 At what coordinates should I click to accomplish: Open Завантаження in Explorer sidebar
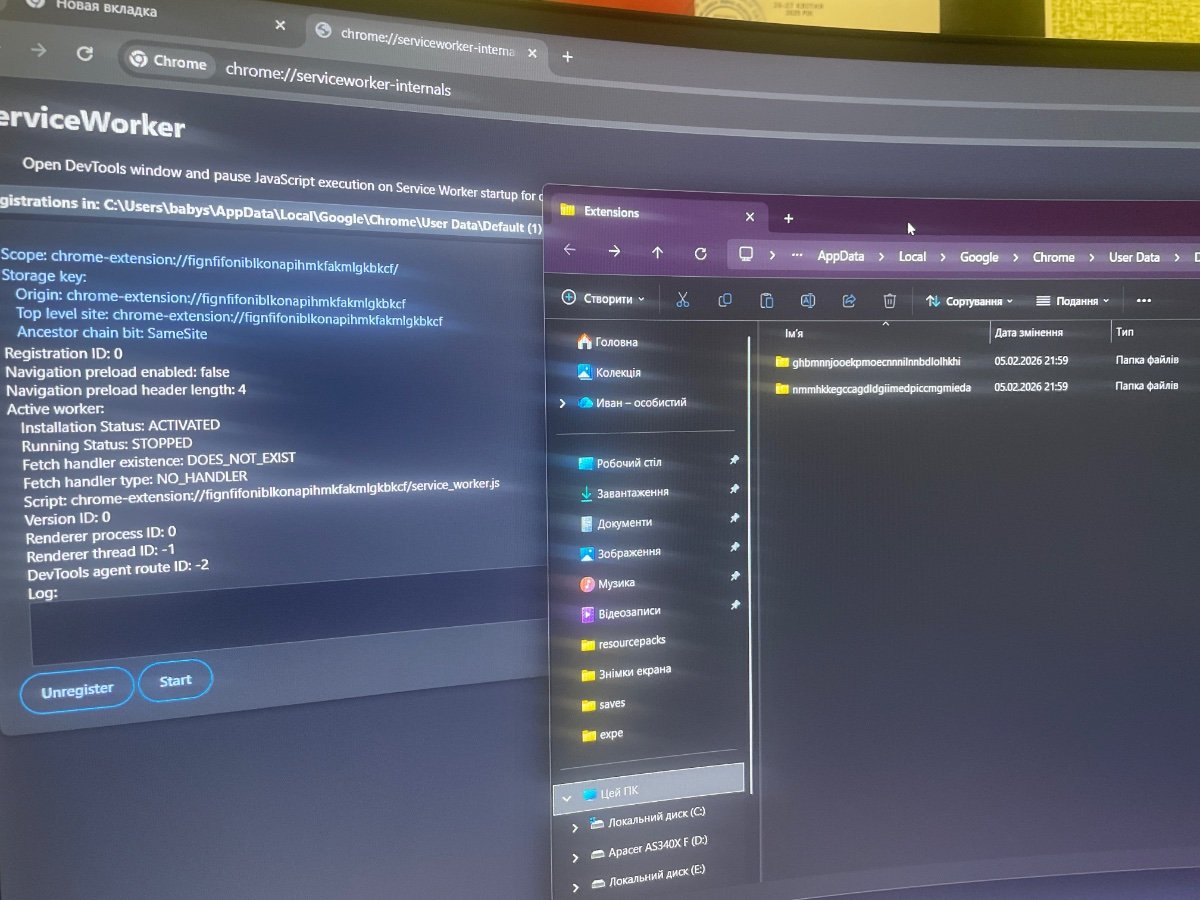pyautogui.click(x=624, y=493)
